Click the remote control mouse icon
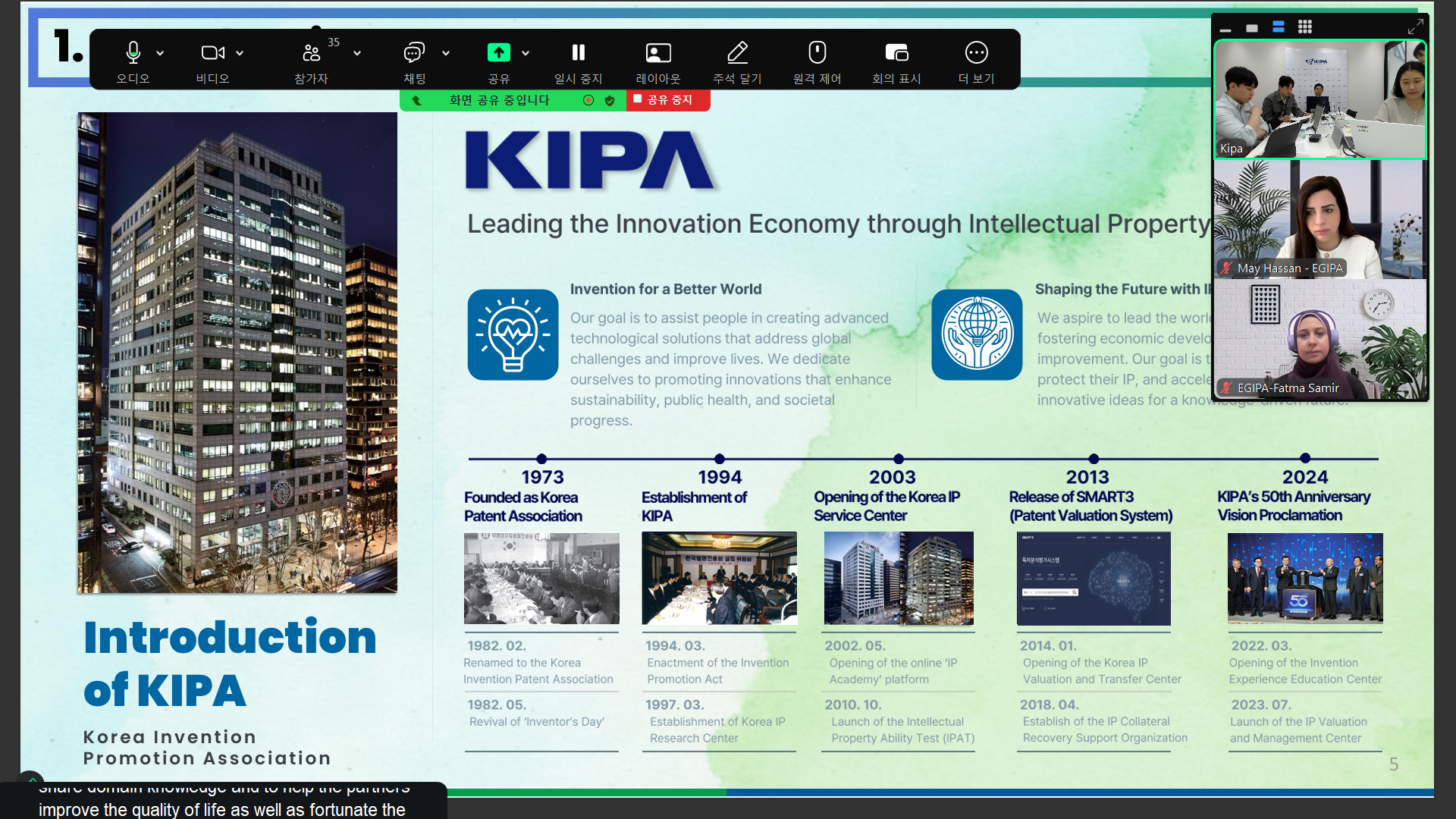Viewport: 1456px width, 819px height. coord(817,52)
